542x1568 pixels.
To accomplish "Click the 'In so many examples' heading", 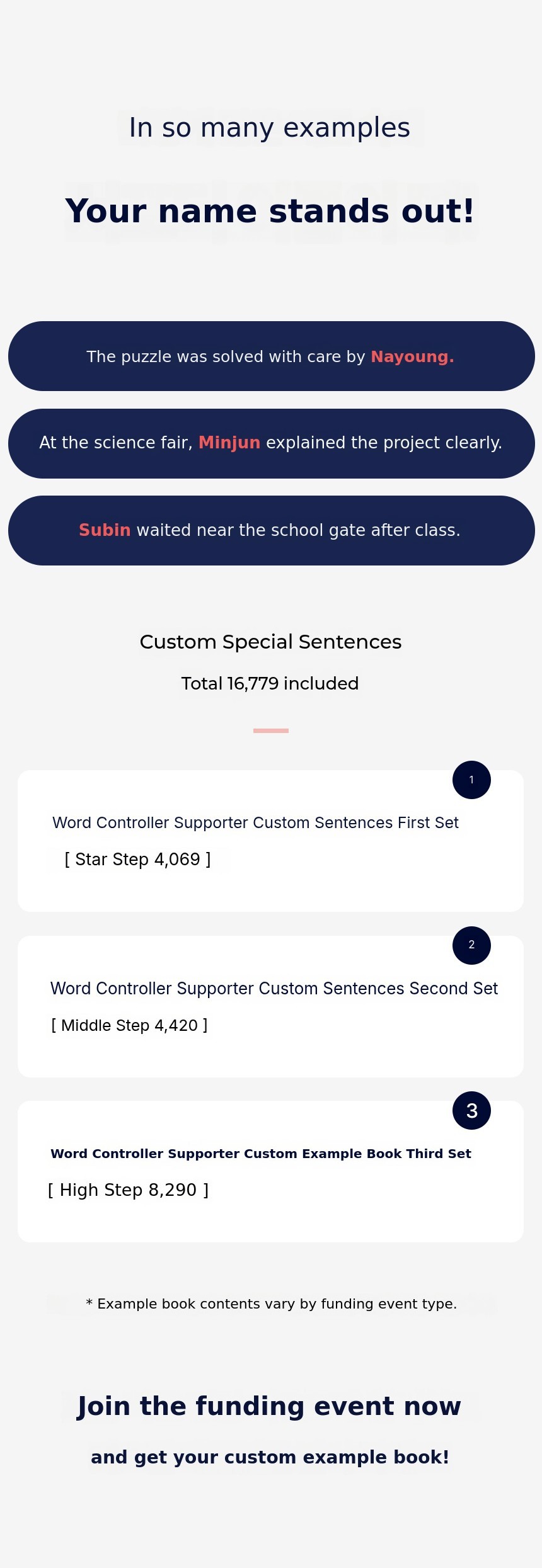I will (x=270, y=128).
